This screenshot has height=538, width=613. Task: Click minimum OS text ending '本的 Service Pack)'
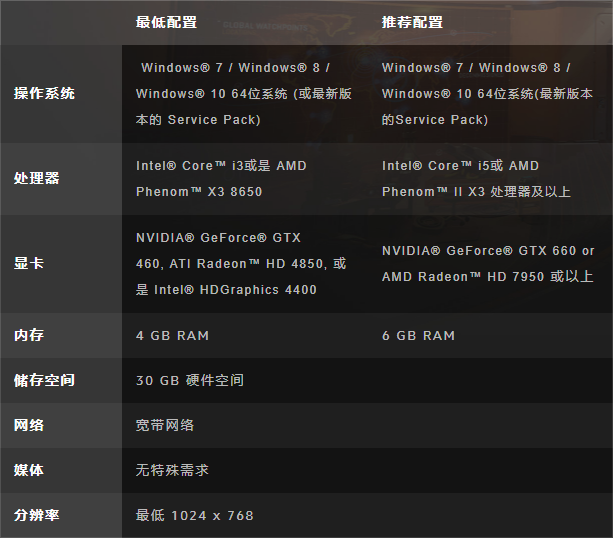(244, 94)
